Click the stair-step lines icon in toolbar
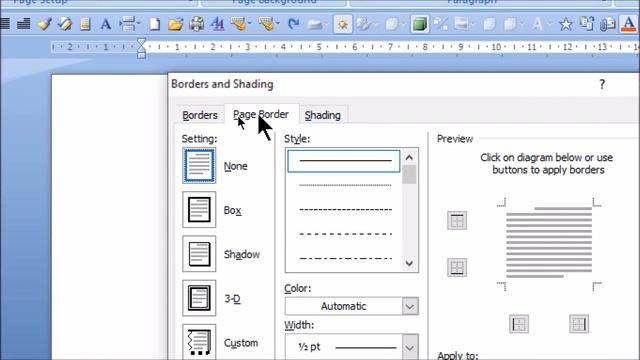The width and height of the screenshot is (640, 360). tap(24, 24)
